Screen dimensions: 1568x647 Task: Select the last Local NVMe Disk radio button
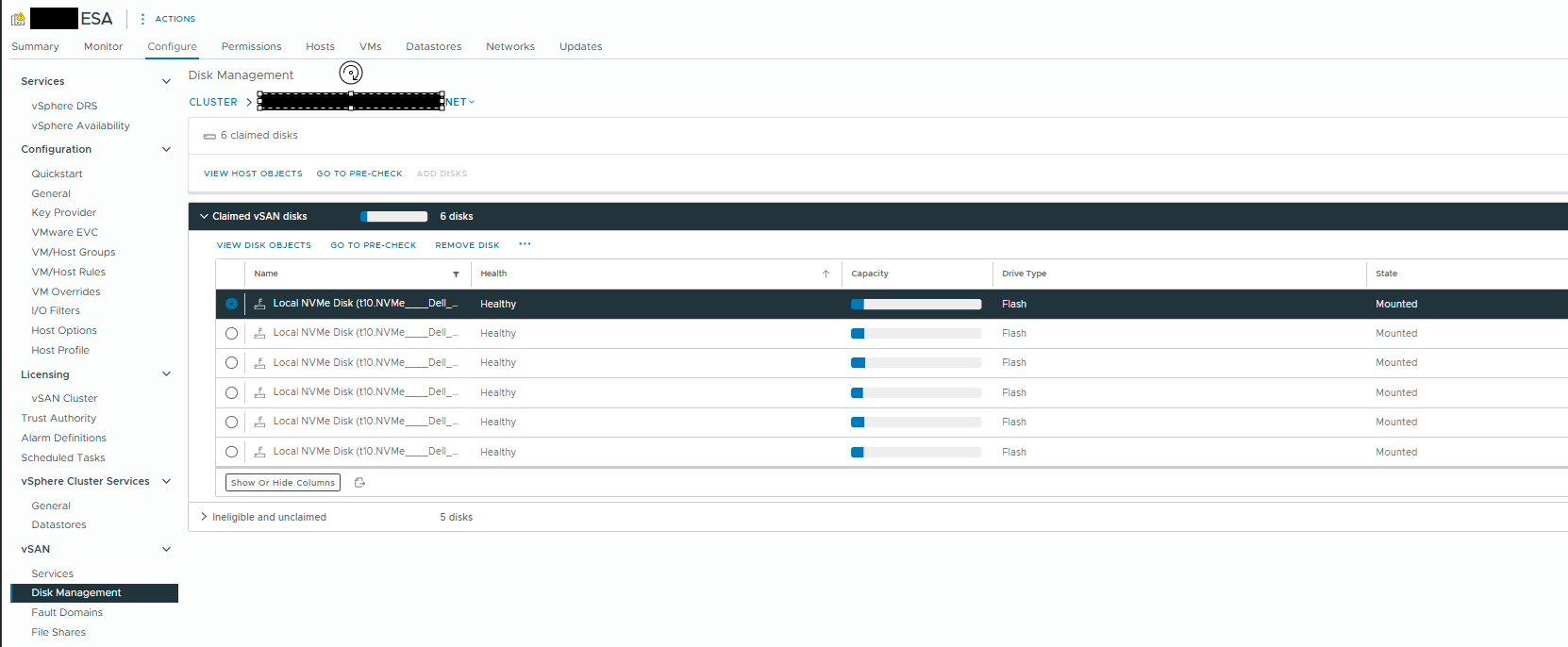tap(231, 453)
